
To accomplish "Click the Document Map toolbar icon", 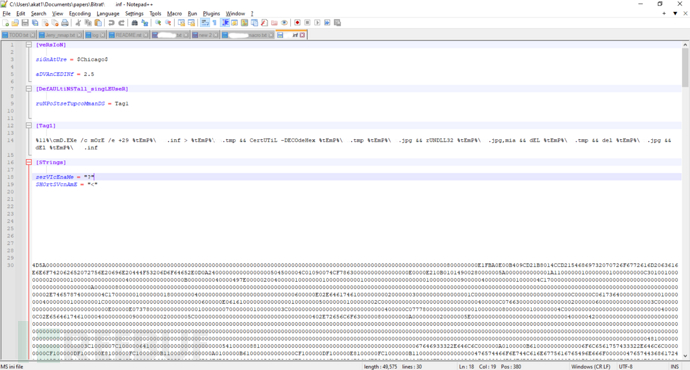I will 244,23.
